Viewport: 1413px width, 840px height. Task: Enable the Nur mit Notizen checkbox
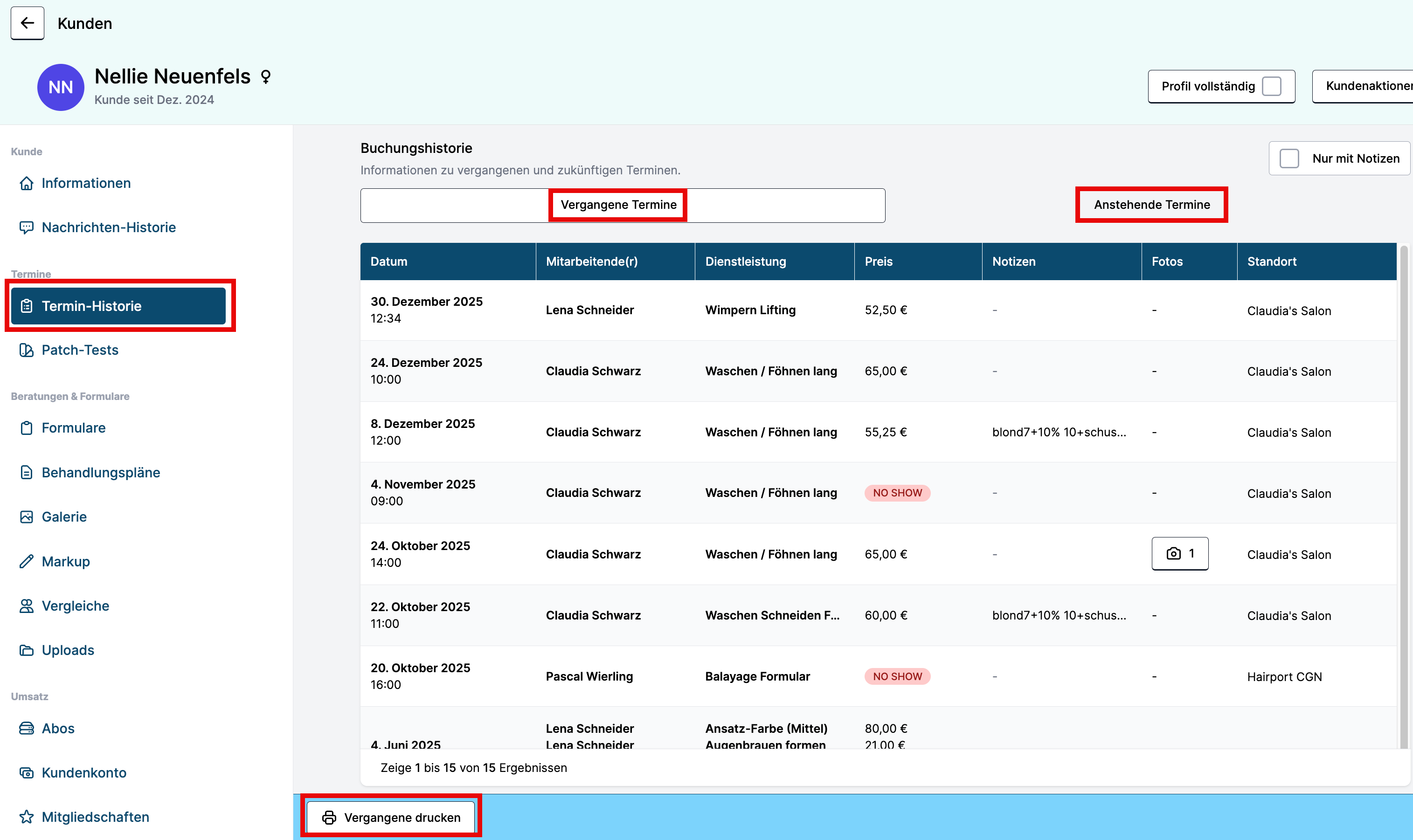(1289, 158)
